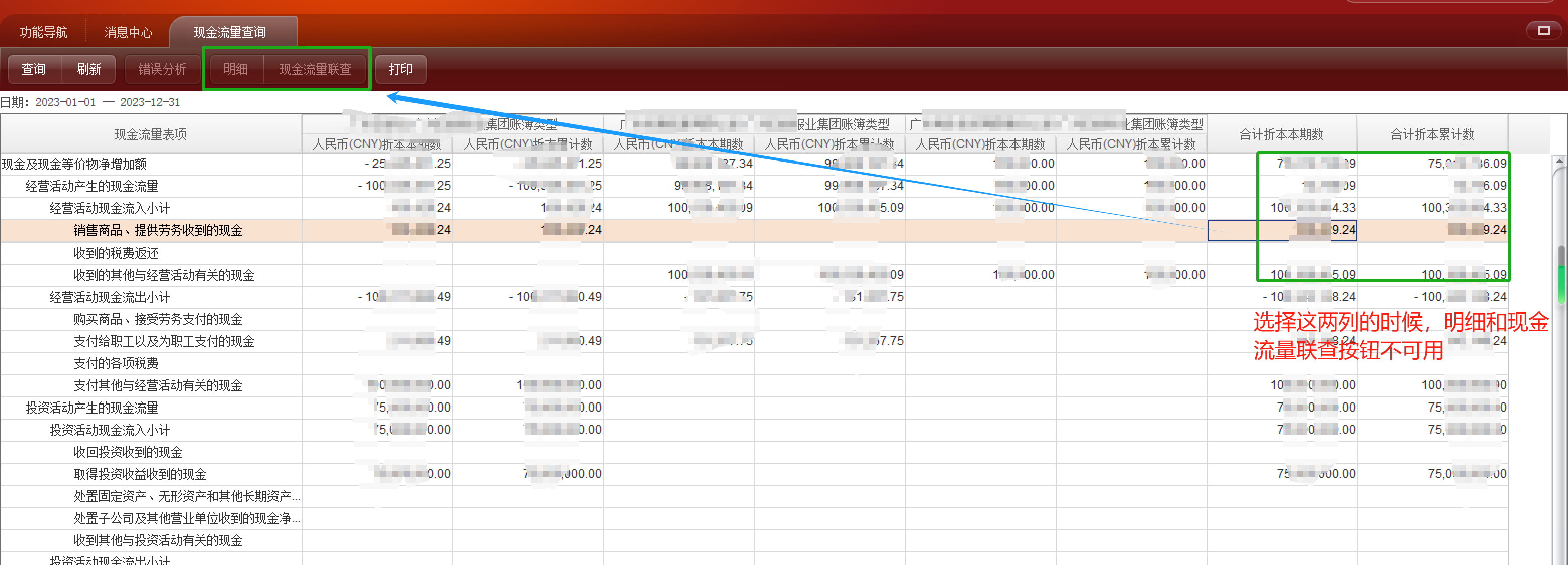Select row 投资活动产生的现金流量
Screen dimensions: 1568x565
tap(754, 408)
